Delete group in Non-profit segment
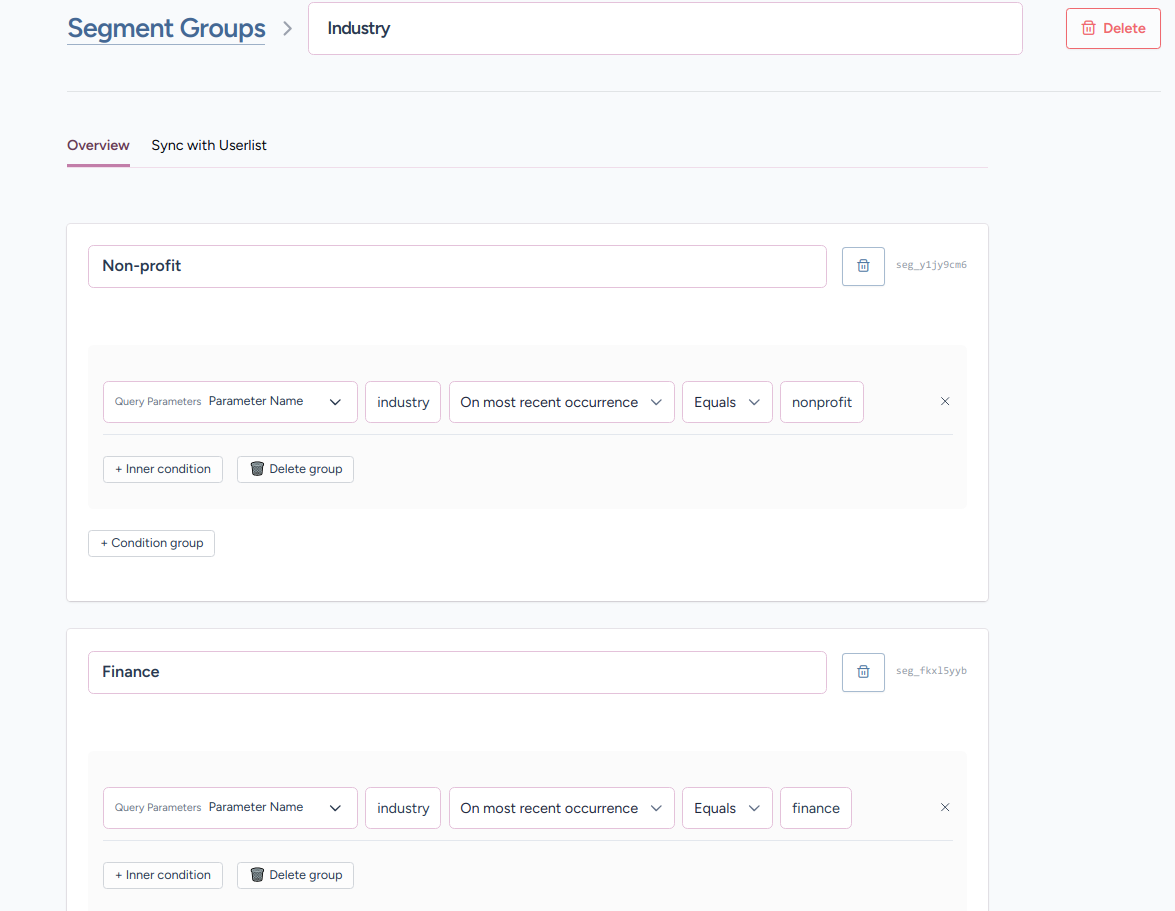Screen dimensions: 1175x911 click(295, 469)
